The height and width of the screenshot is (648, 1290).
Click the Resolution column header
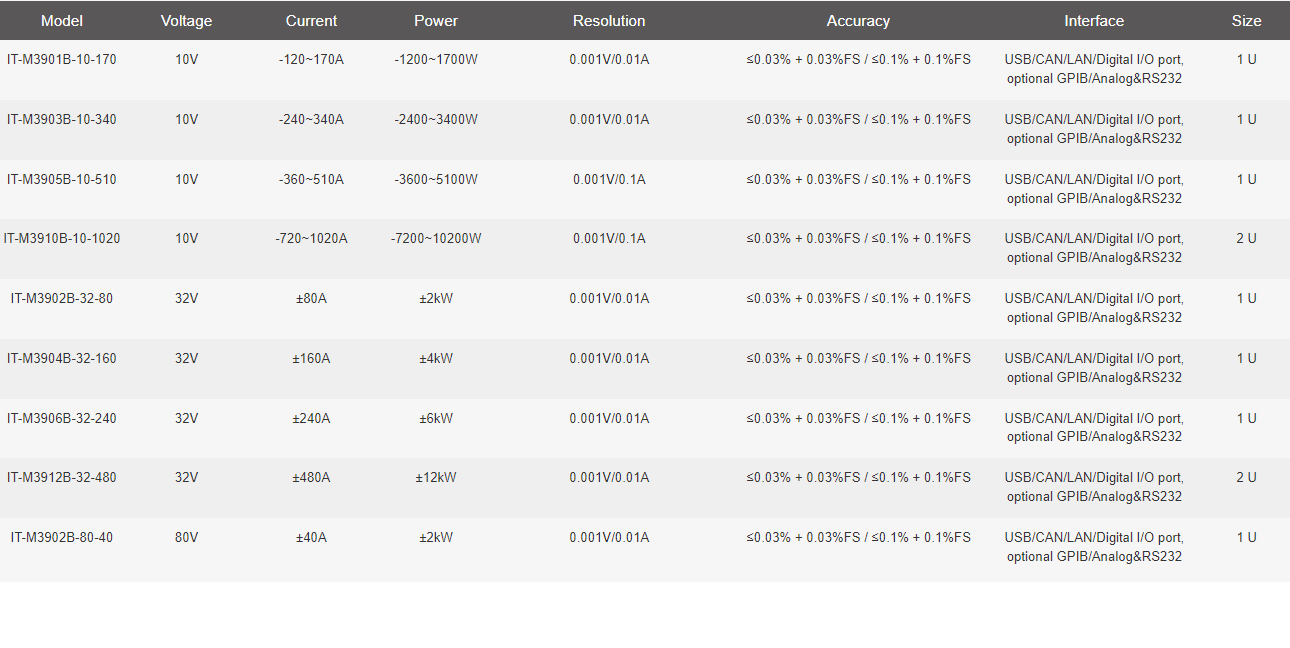609,20
